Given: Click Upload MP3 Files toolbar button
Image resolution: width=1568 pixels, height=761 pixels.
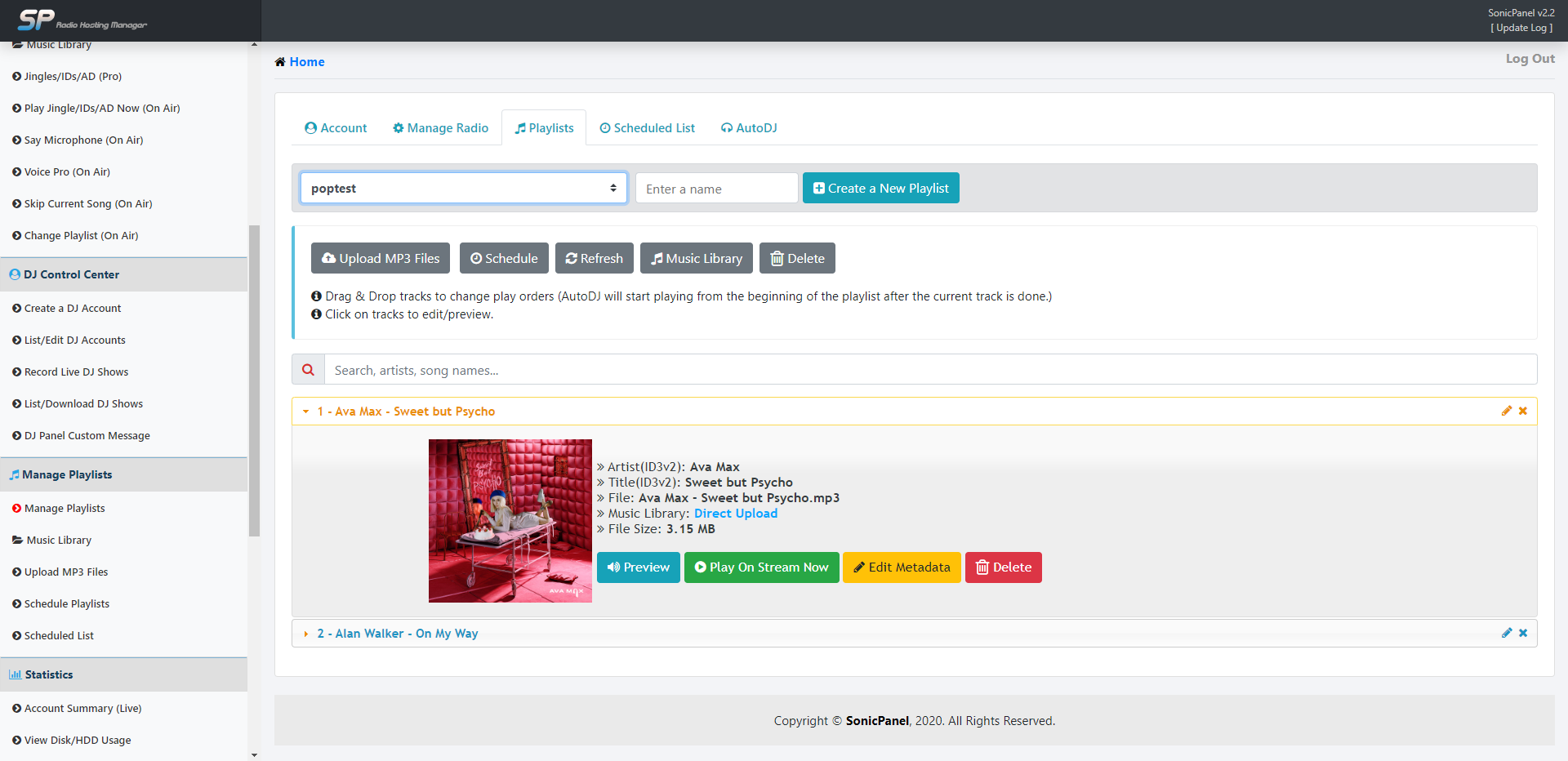Looking at the screenshot, I should [x=381, y=259].
